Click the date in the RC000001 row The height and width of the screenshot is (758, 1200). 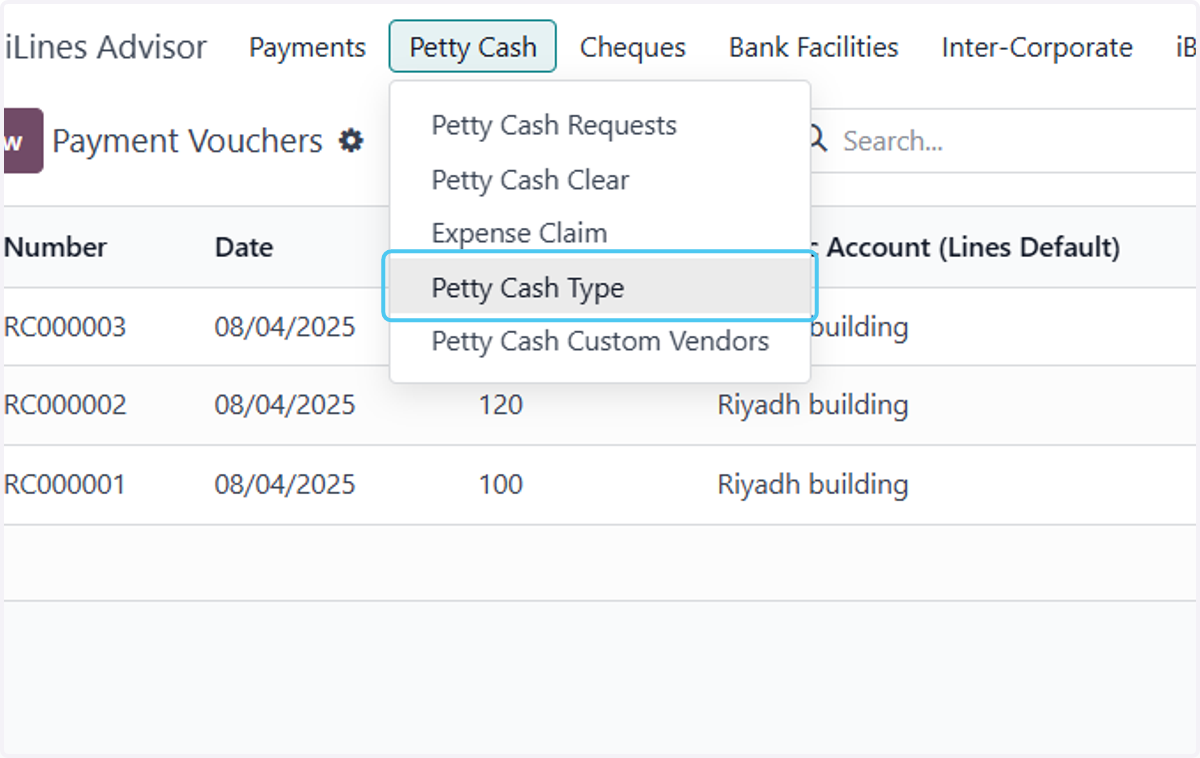[285, 485]
